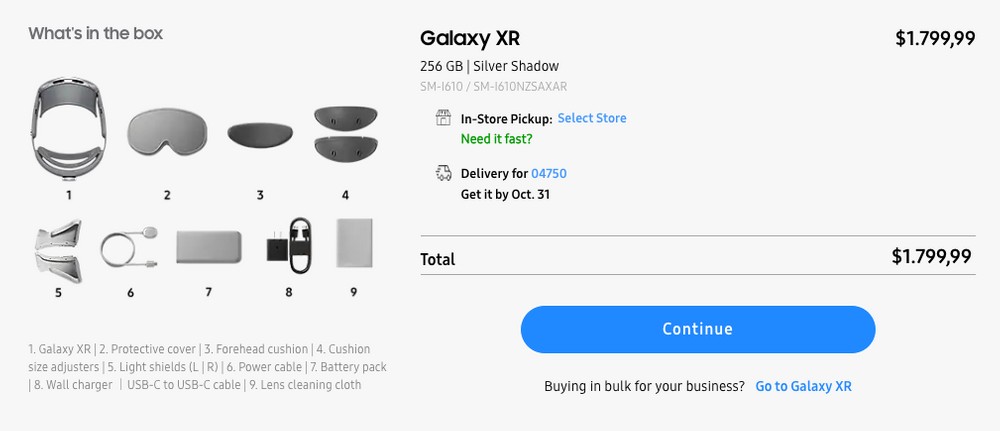
Task: Click the in-store pickup store icon
Action: point(444,118)
